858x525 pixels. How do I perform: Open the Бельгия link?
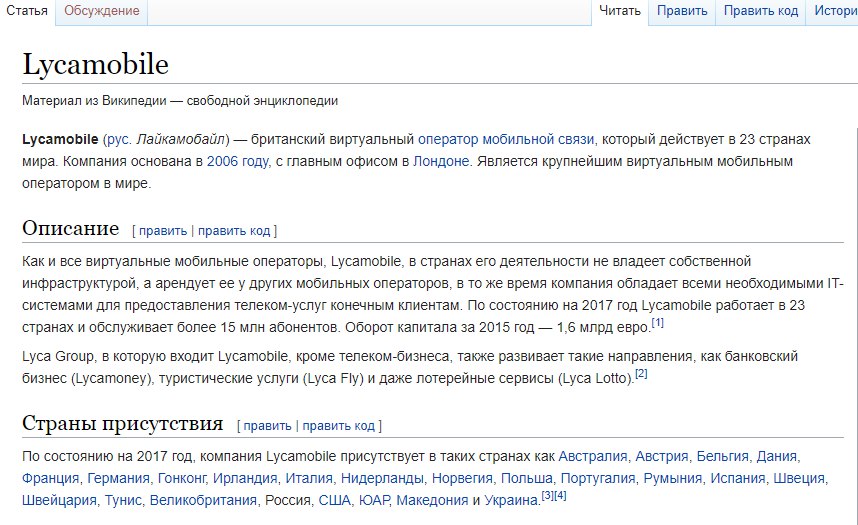click(722, 457)
